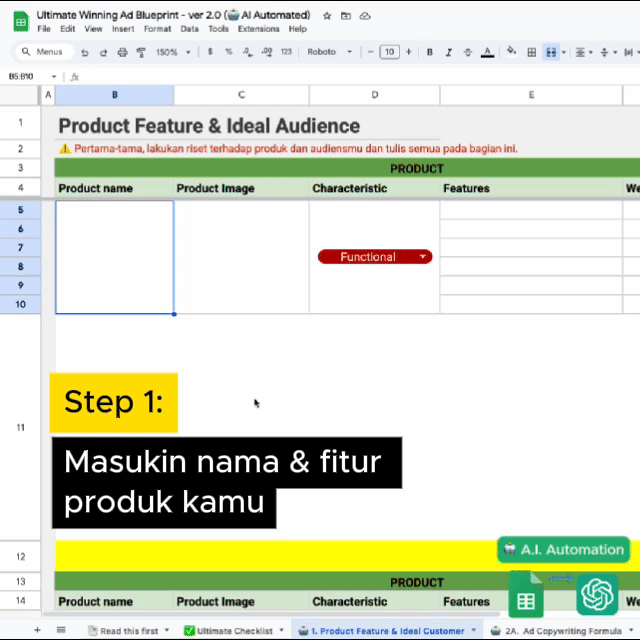This screenshot has width=640, height=640.
Task: Open the horizontal align dropdown
Action: tap(583, 52)
